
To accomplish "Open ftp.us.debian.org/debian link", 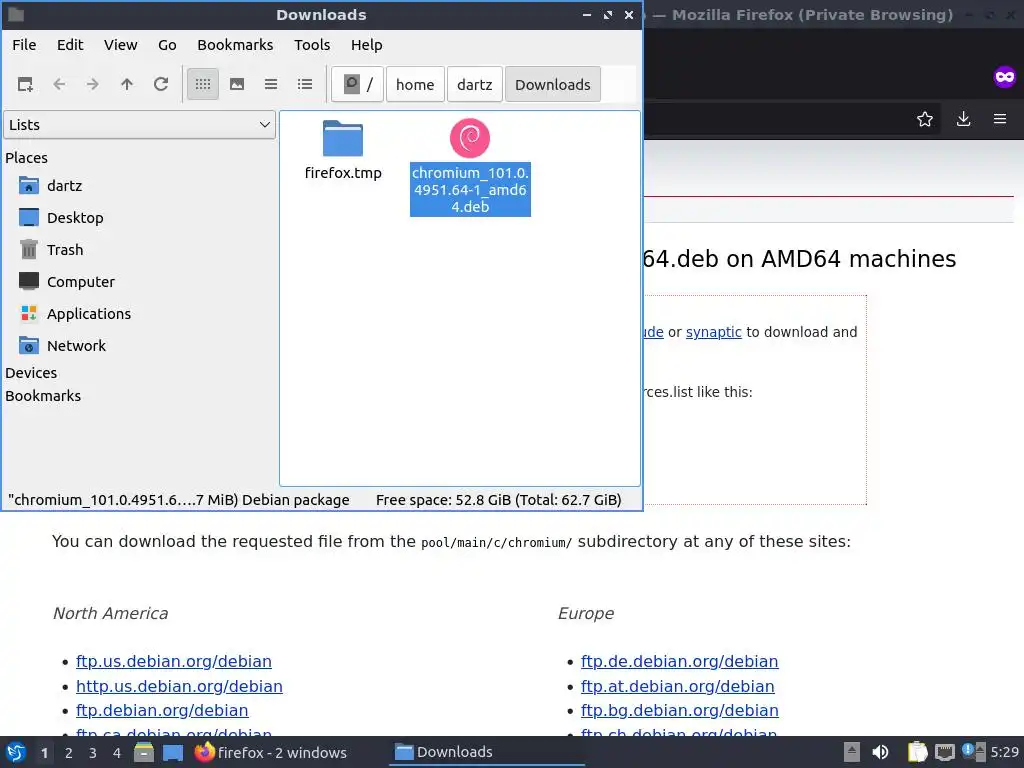I will click(x=174, y=662).
